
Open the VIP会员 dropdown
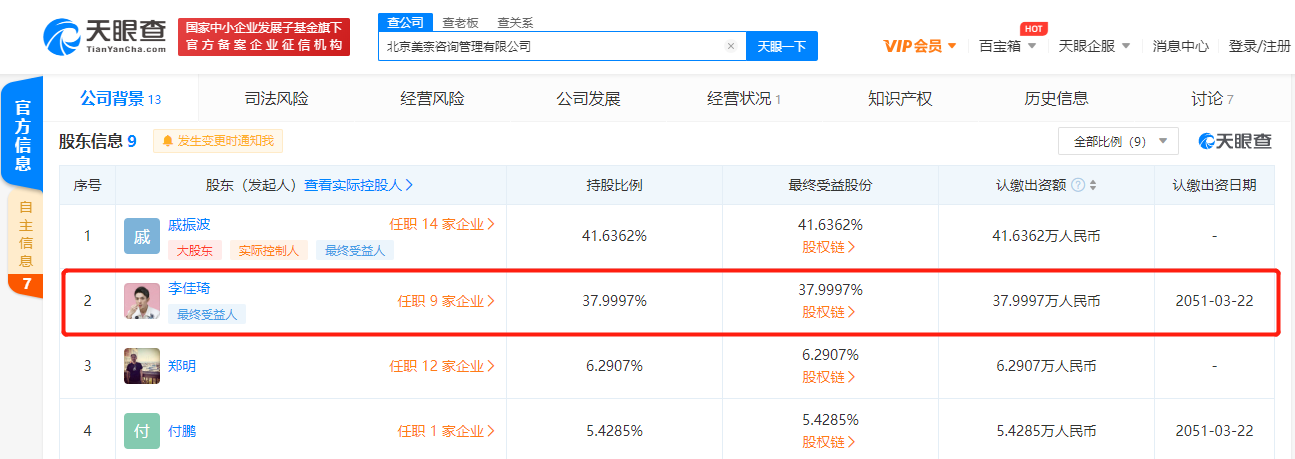pyautogui.click(x=920, y=46)
